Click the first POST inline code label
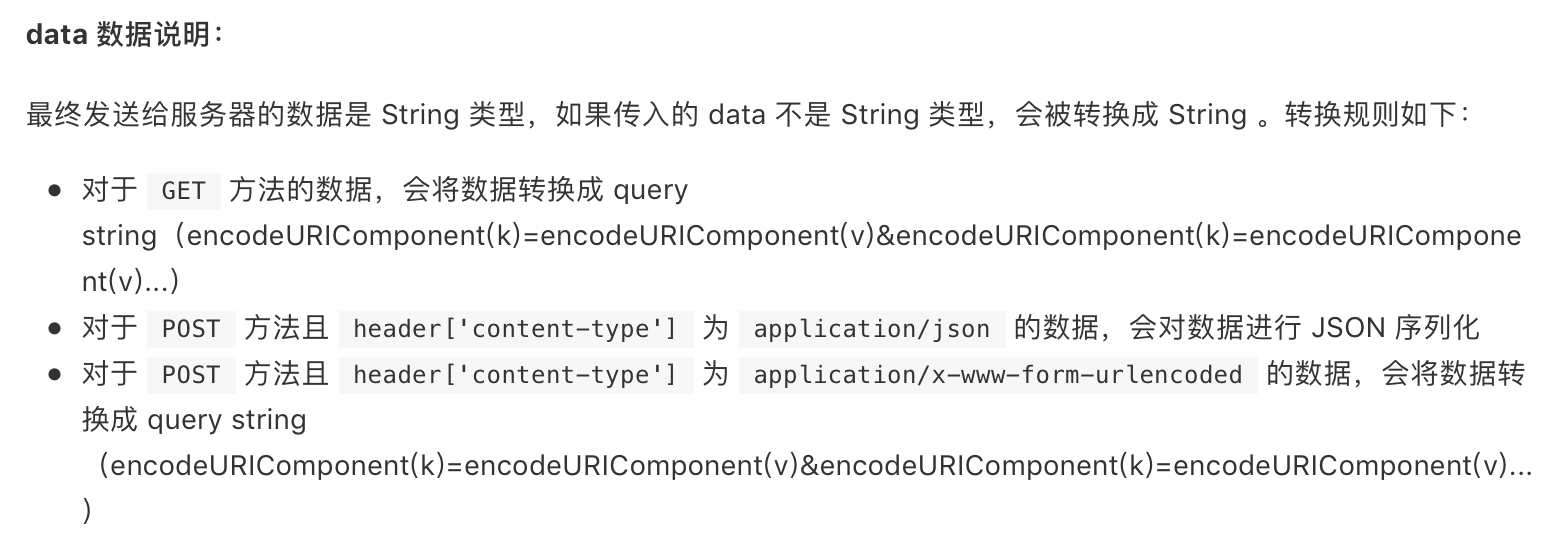This screenshot has width=1548, height=538. [x=190, y=329]
